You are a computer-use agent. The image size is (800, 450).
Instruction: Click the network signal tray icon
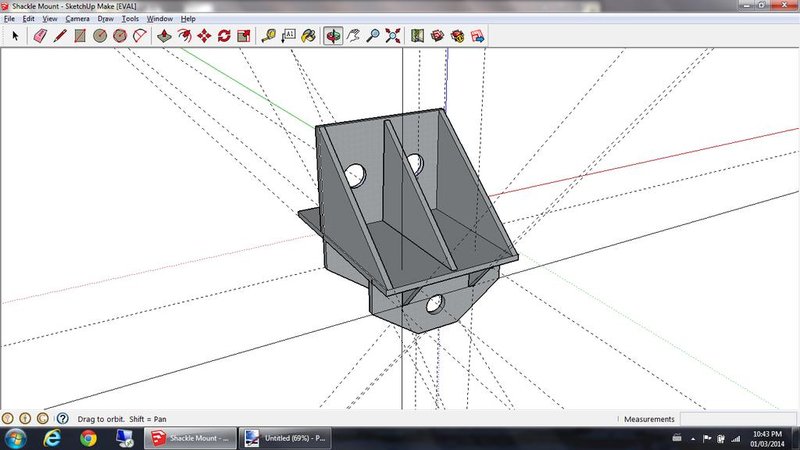point(736,438)
